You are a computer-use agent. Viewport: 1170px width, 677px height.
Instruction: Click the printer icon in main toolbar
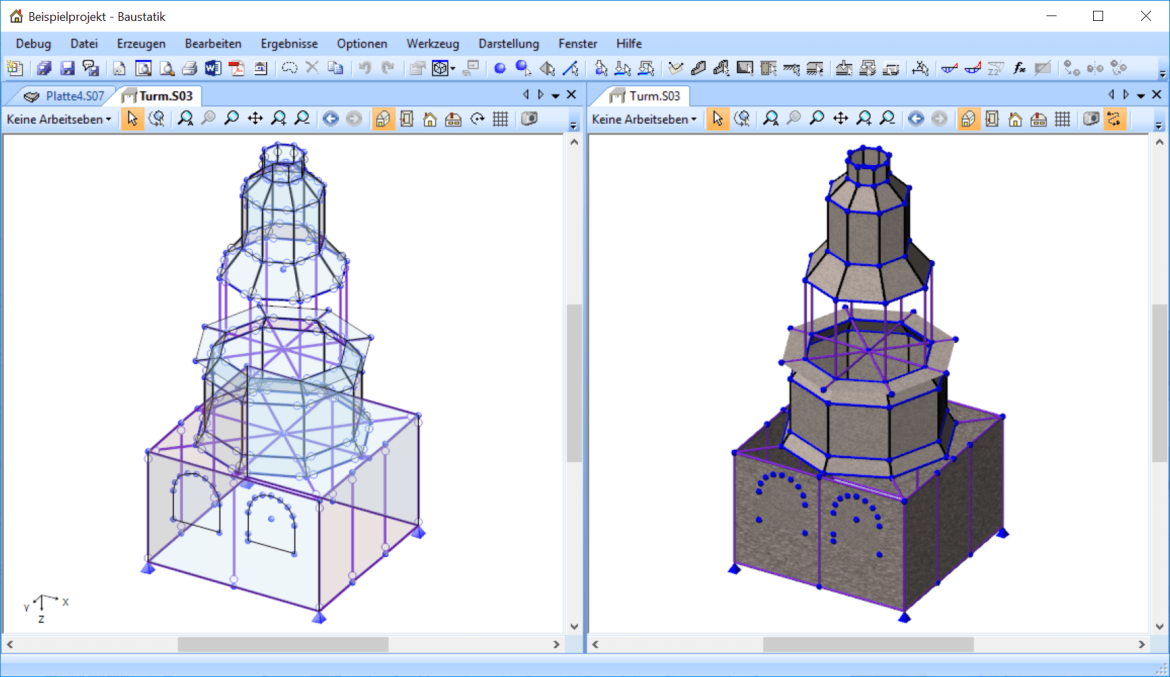click(189, 68)
